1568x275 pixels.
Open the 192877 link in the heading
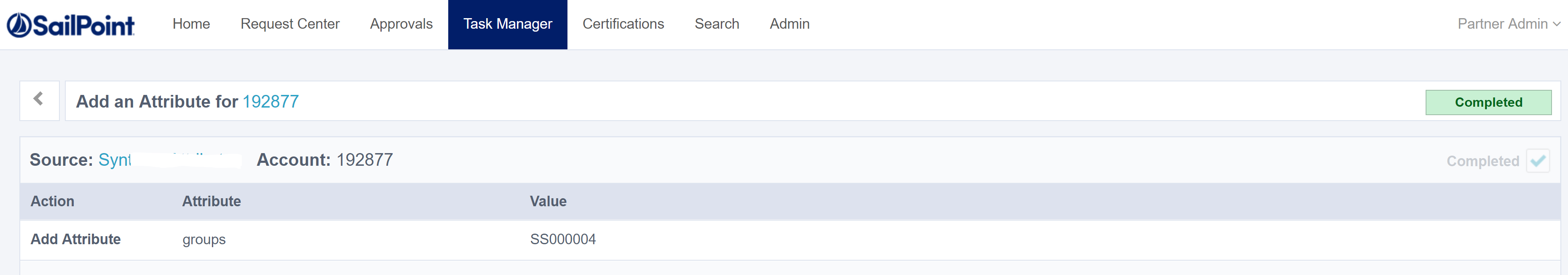271,101
